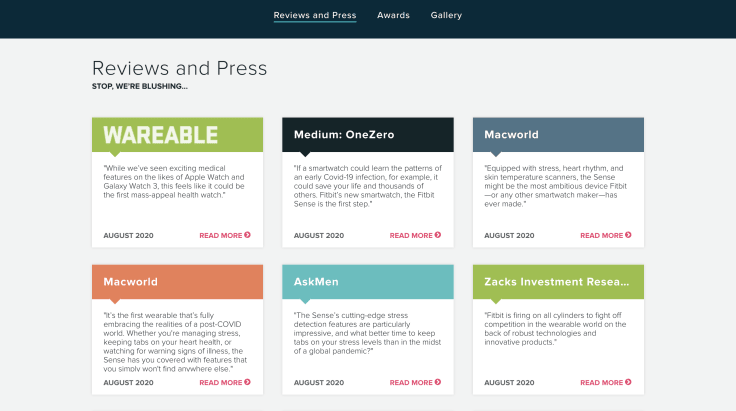This screenshot has height=411, width=736.
Task: Click the blue Macworld card header
Action: click(x=559, y=135)
